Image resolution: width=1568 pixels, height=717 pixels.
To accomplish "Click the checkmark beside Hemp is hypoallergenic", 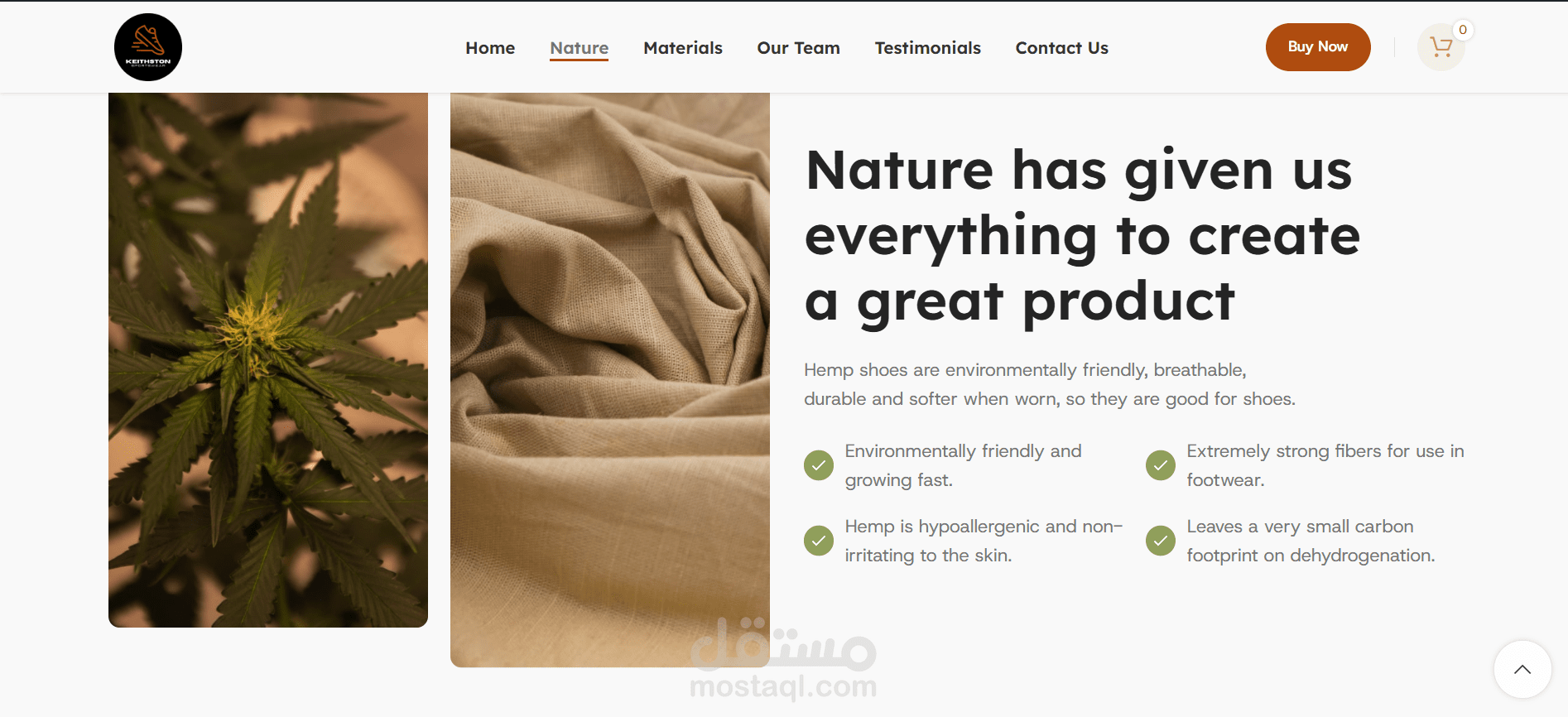I will [x=819, y=541].
